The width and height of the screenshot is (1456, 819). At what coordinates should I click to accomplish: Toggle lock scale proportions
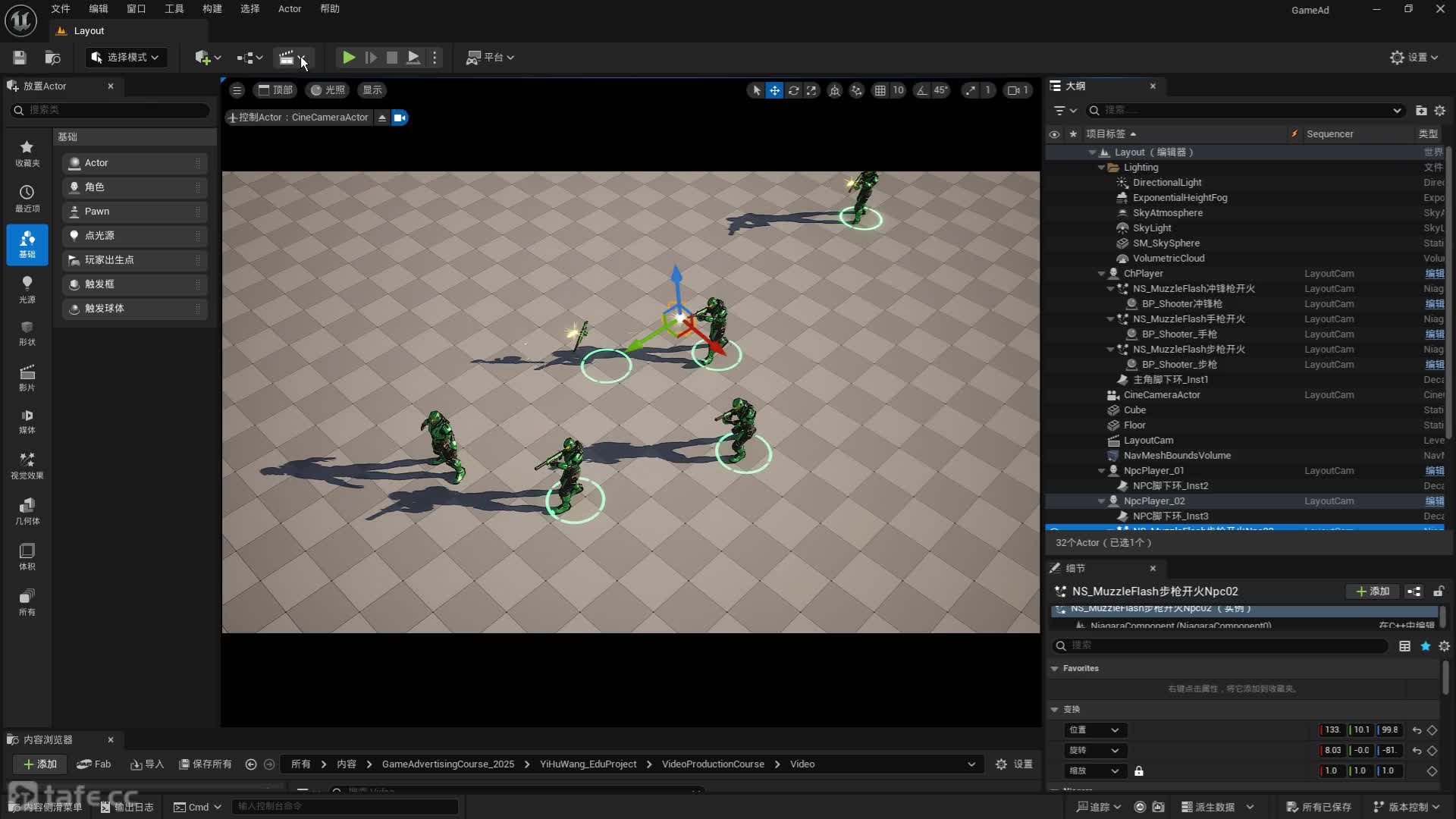point(1138,770)
